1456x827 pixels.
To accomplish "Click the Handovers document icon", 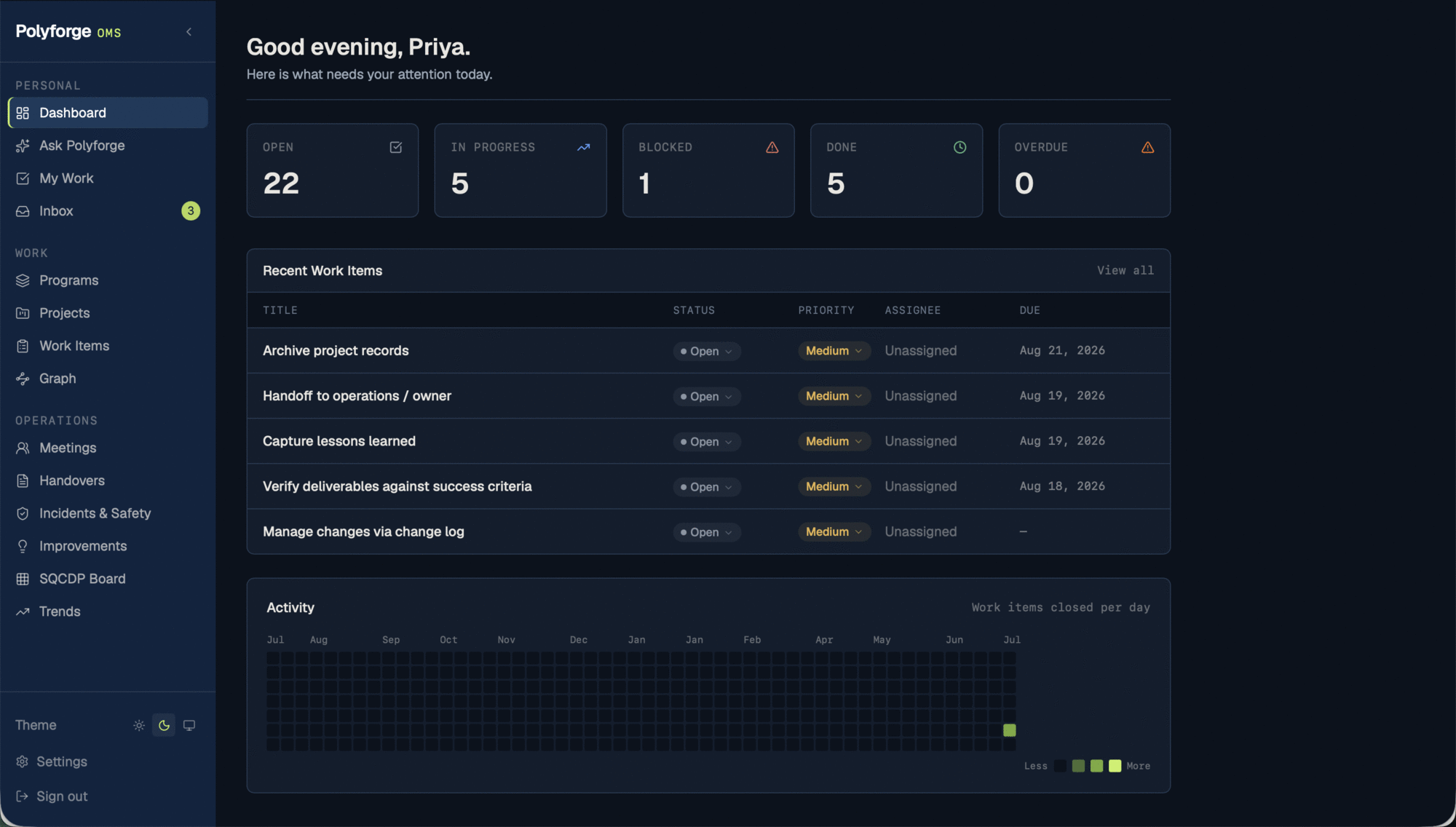I will [x=23, y=480].
